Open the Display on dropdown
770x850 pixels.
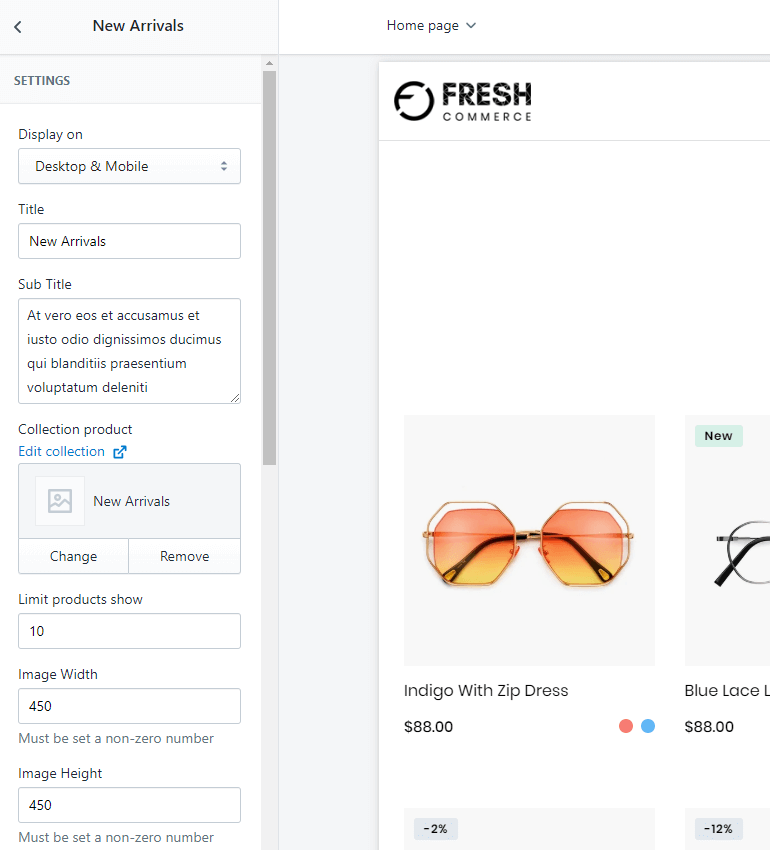click(129, 166)
